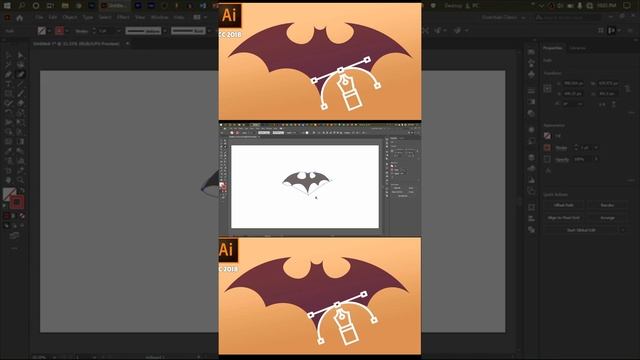Screen dimensions: 640x360
Task: Switch to the Libraries tab
Action: (578, 48)
